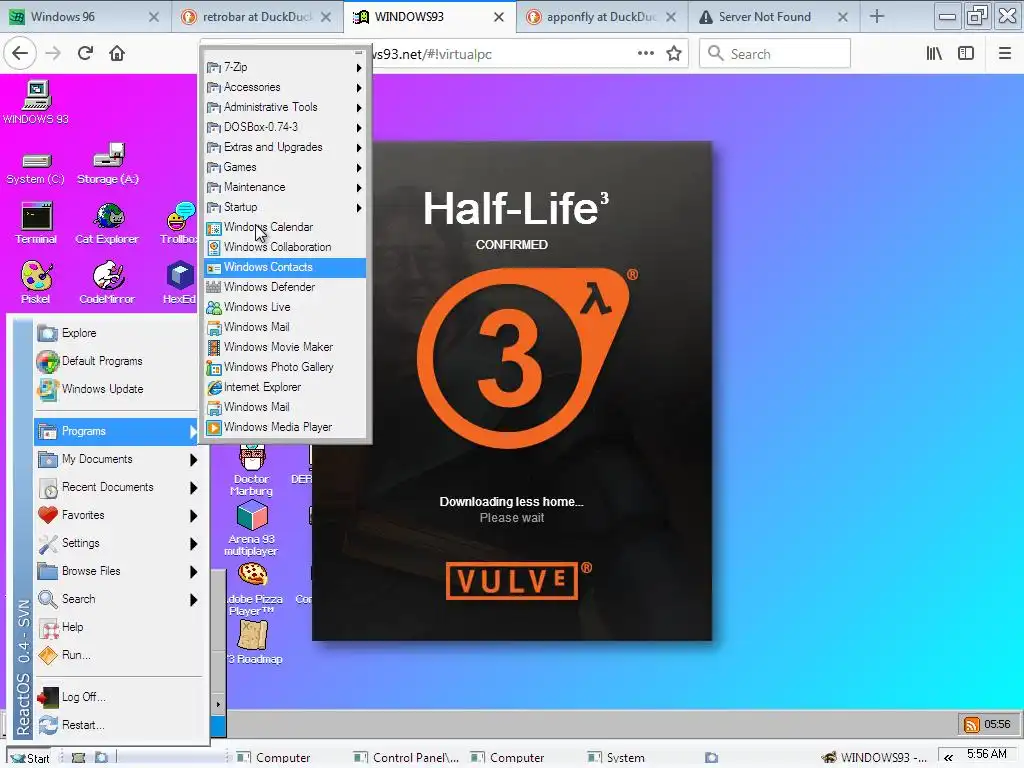
Task: Switch to retrobar at DuckDuckGo tab
Action: (x=257, y=17)
